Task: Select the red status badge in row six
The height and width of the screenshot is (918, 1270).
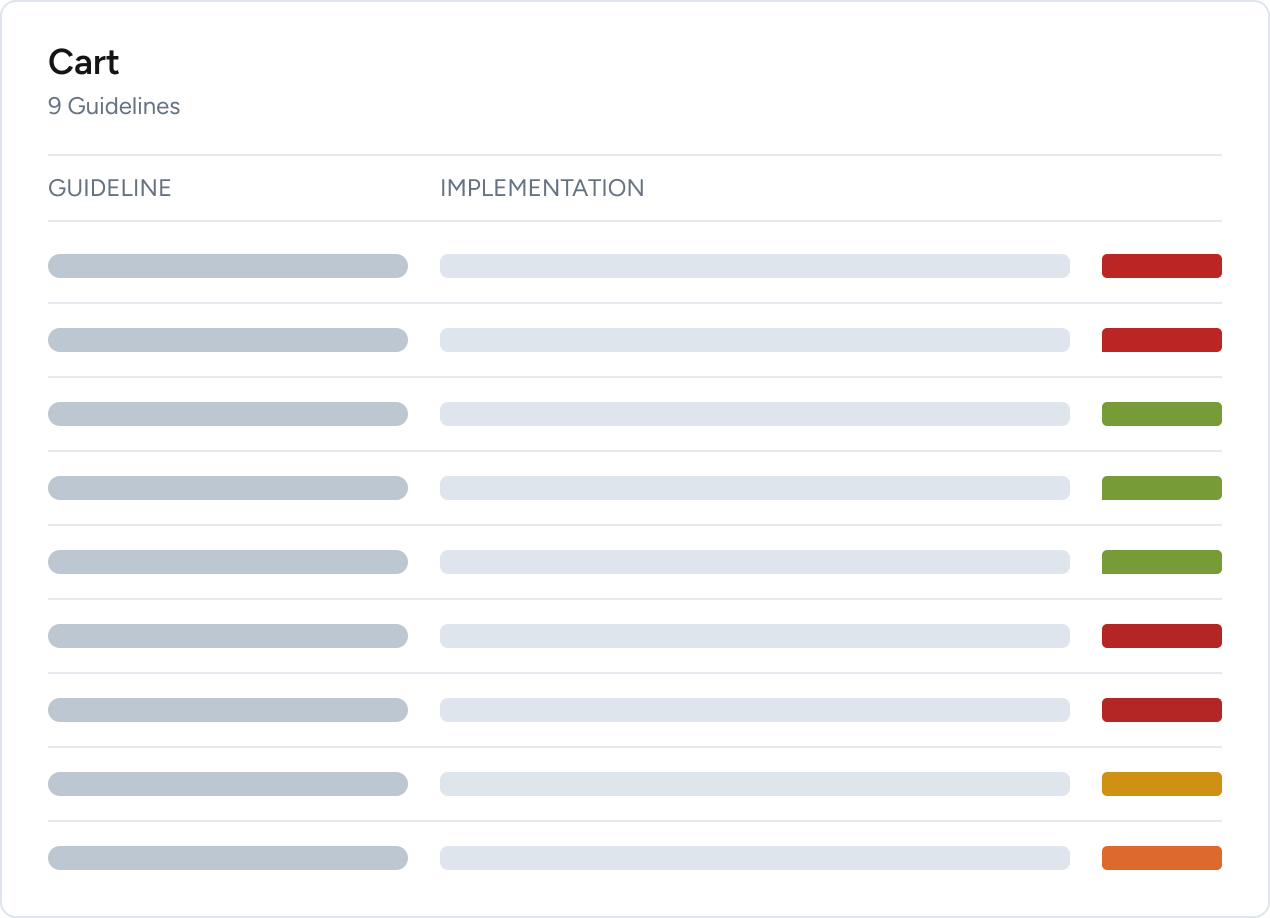Action: [x=1162, y=636]
